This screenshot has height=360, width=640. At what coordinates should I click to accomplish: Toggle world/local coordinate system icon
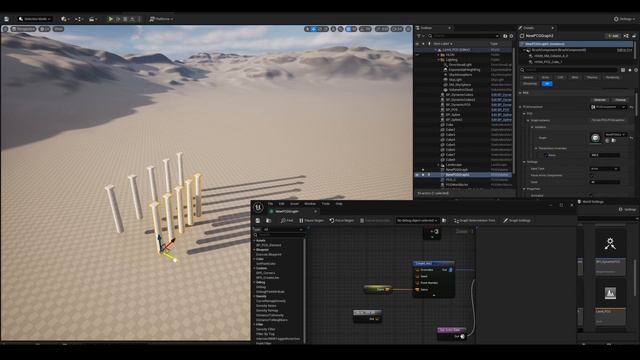[333, 29]
